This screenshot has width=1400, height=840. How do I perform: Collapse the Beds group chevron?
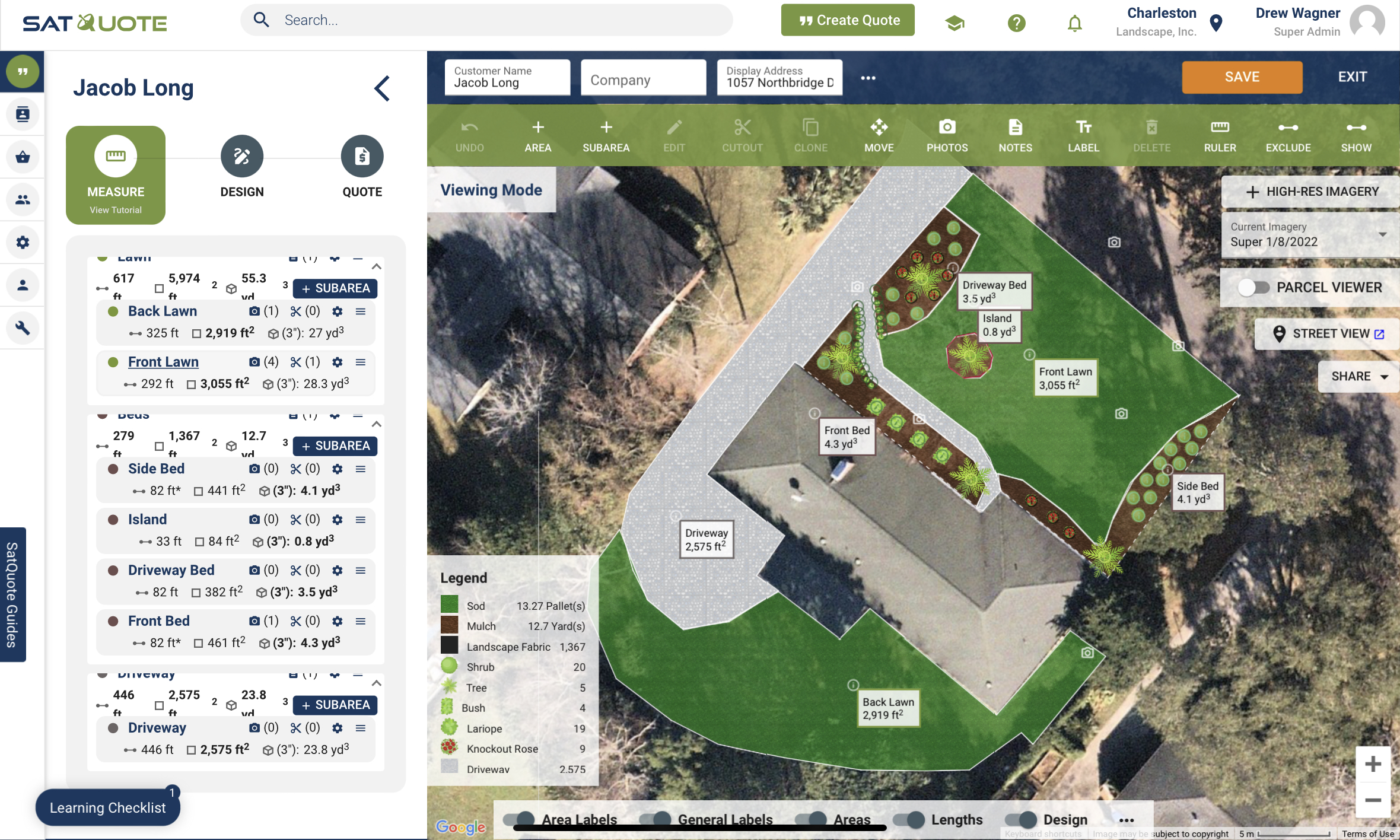pos(376,424)
